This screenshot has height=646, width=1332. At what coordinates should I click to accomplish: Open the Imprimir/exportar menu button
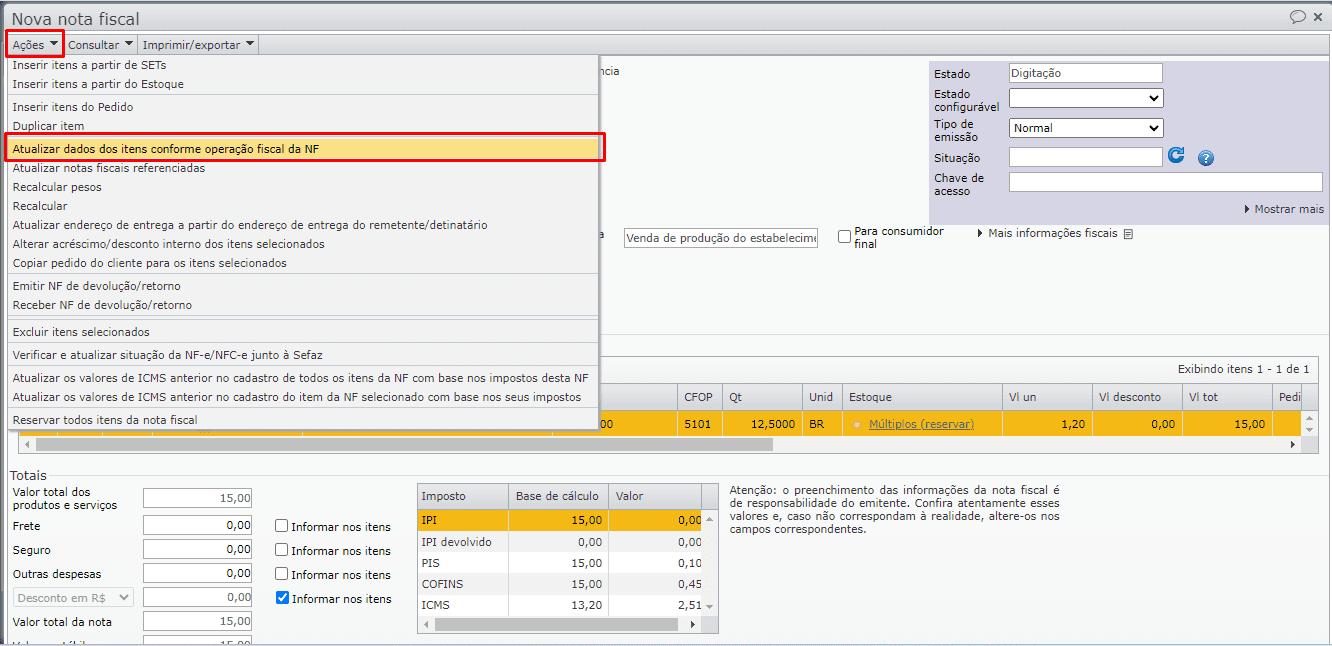[x=198, y=44]
